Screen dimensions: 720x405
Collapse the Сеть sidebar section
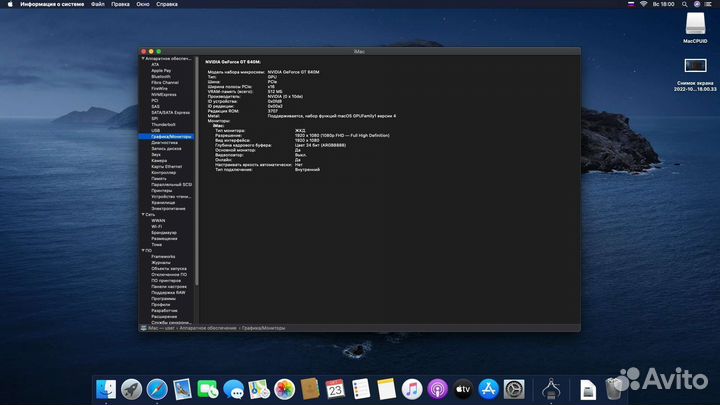click(143, 214)
